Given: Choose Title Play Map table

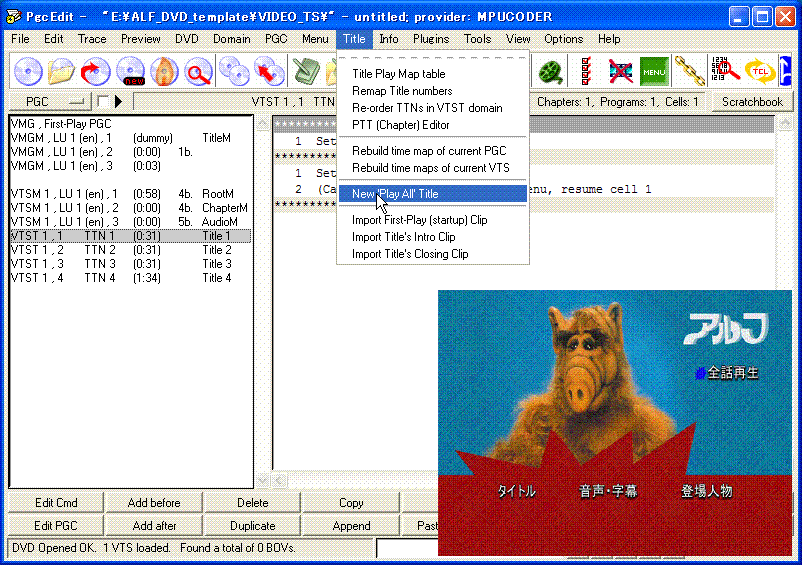Looking at the screenshot, I should click(433, 74).
